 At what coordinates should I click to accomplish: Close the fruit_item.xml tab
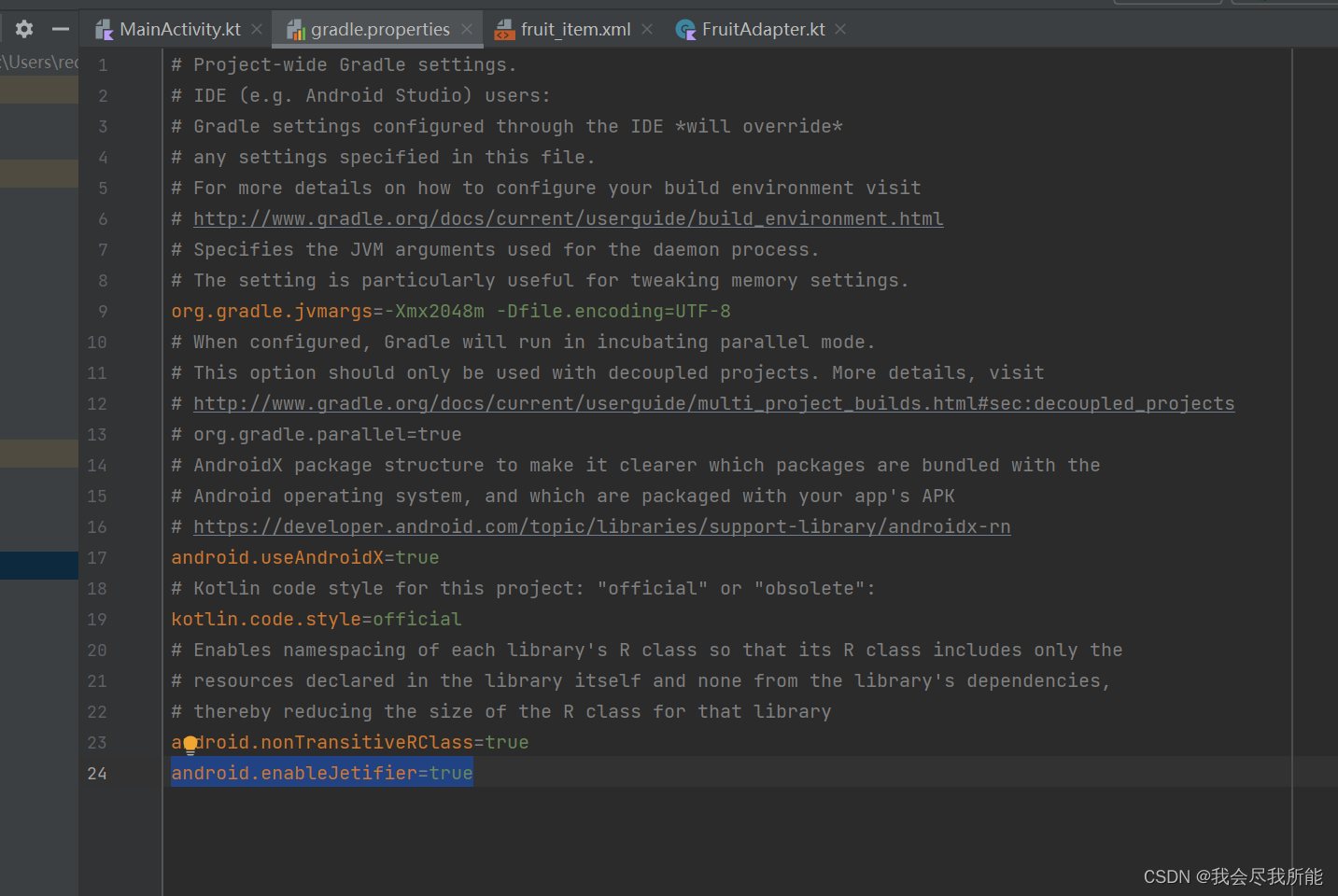point(647,29)
